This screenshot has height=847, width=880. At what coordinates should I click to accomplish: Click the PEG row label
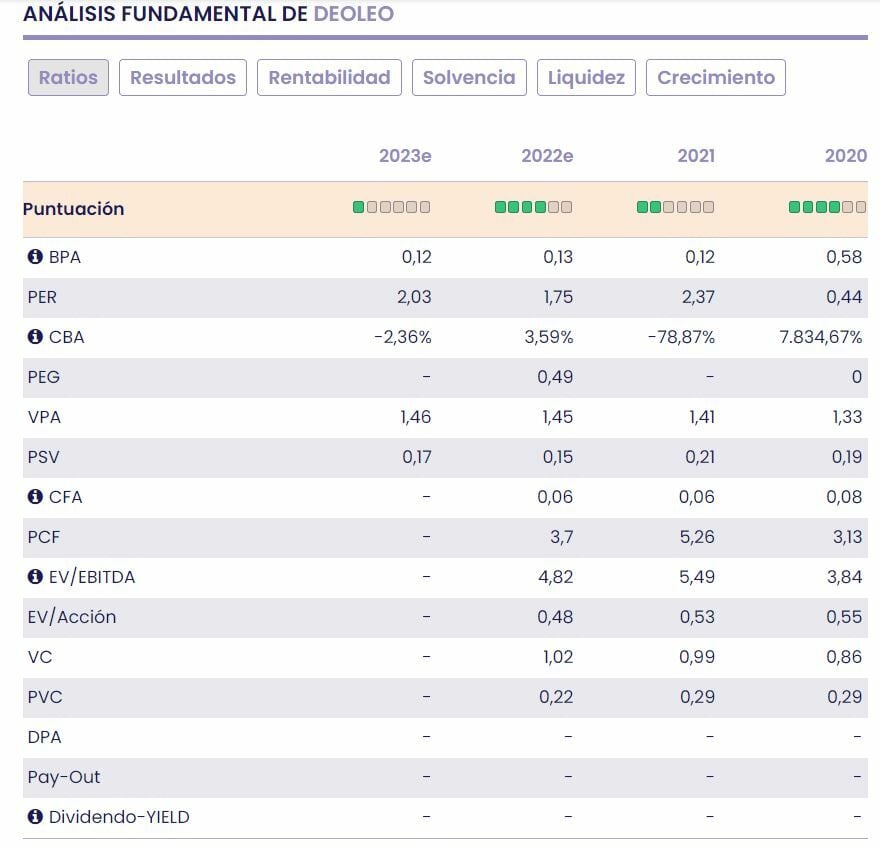(43, 377)
